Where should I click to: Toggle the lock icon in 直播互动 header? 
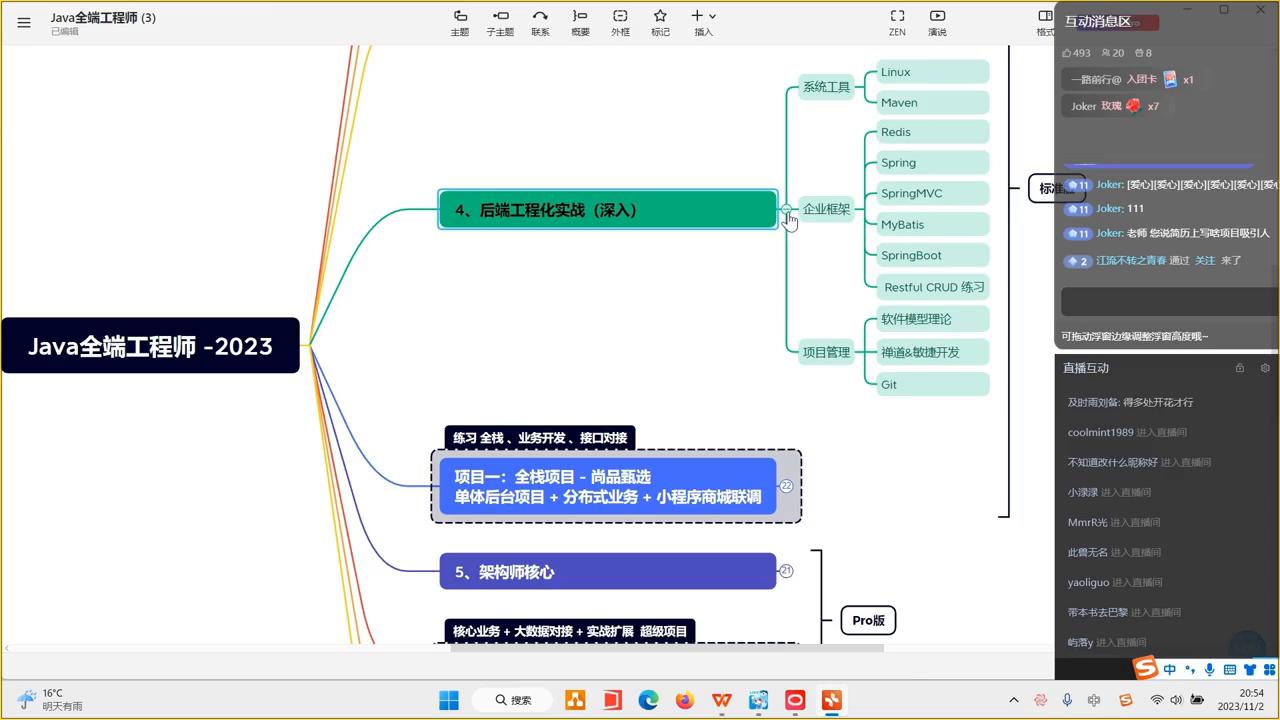coord(1240,368)
